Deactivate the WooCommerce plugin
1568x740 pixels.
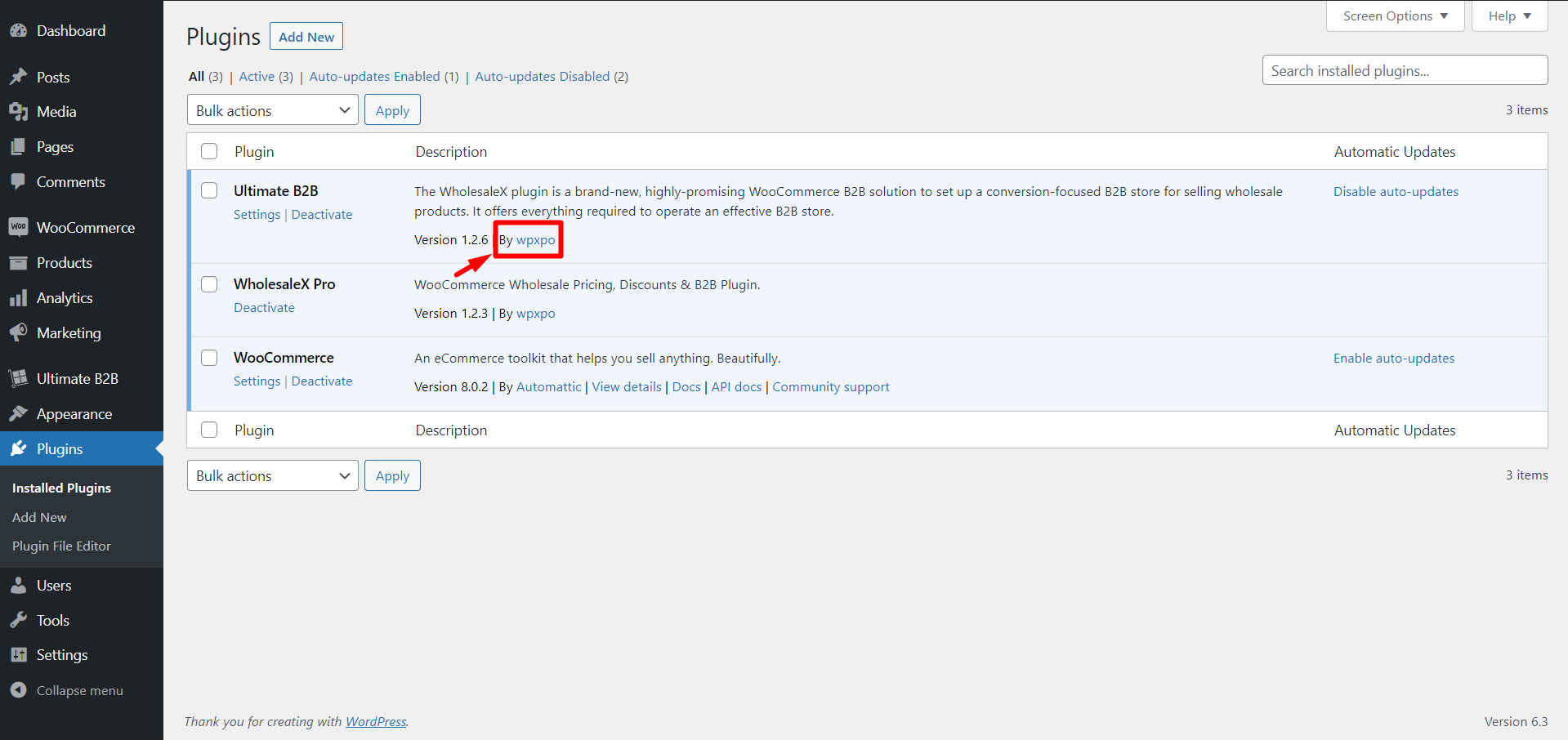pyautogui.click(x=322, y=381)
